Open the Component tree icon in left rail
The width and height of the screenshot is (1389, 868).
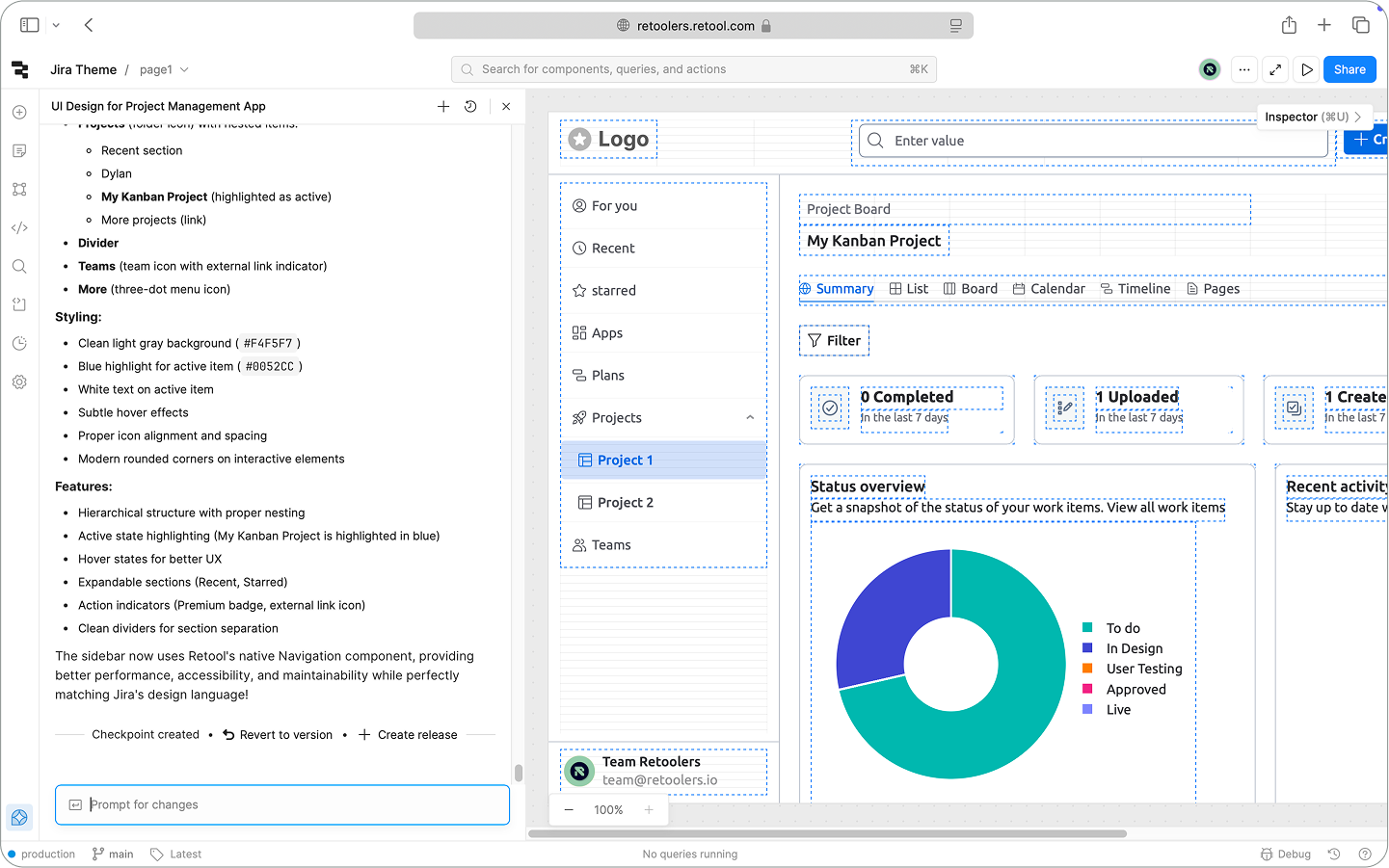tap(19, 190)
